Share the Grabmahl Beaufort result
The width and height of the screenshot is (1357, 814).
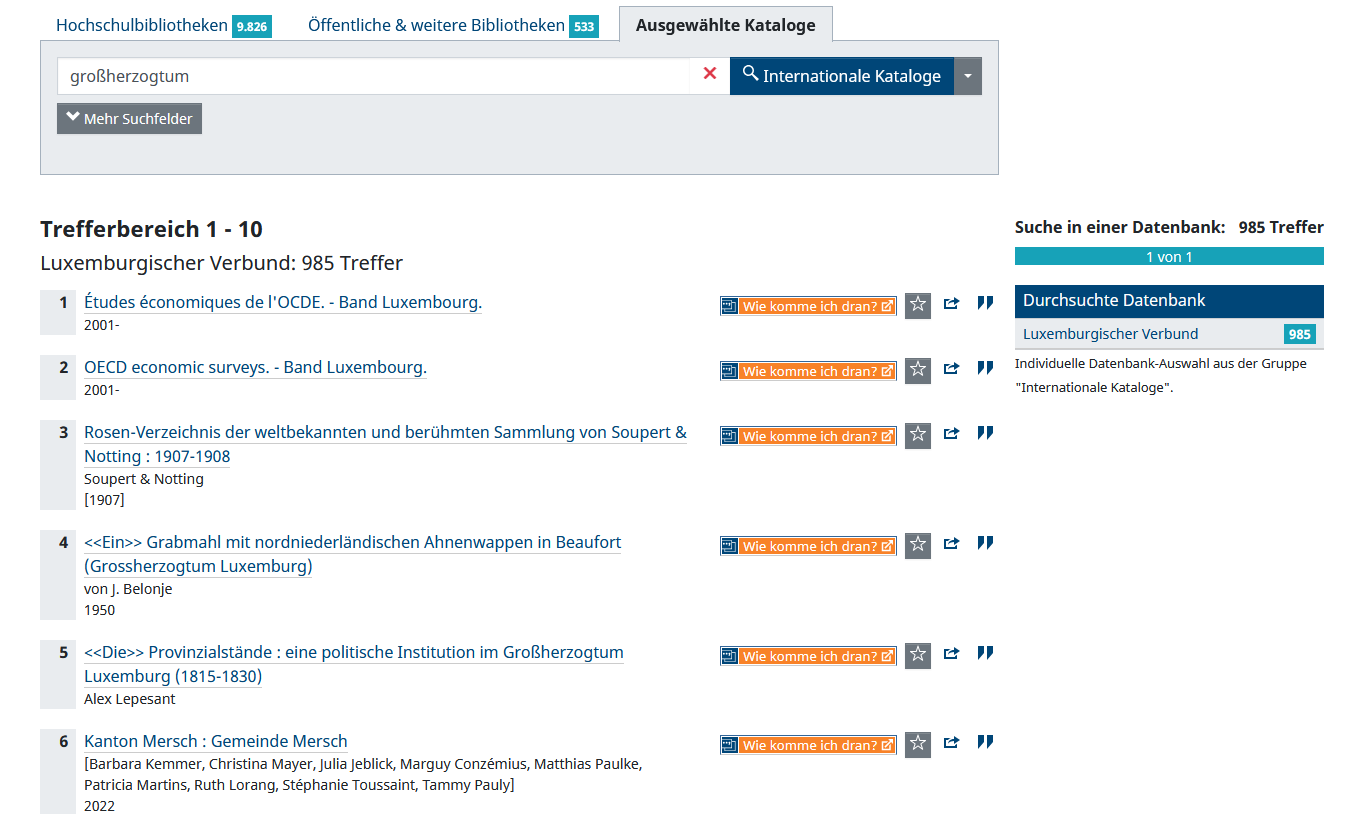tap(951, 544)
